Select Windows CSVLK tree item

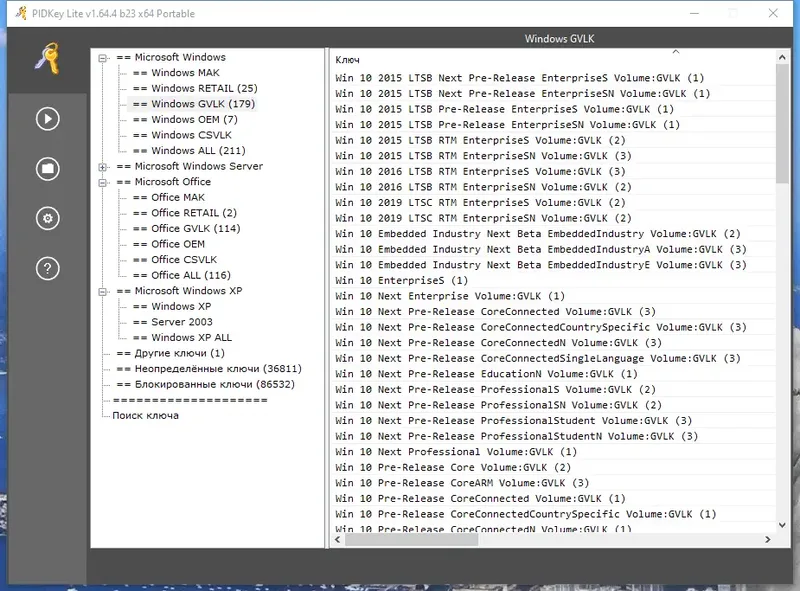tap(182, 135)
